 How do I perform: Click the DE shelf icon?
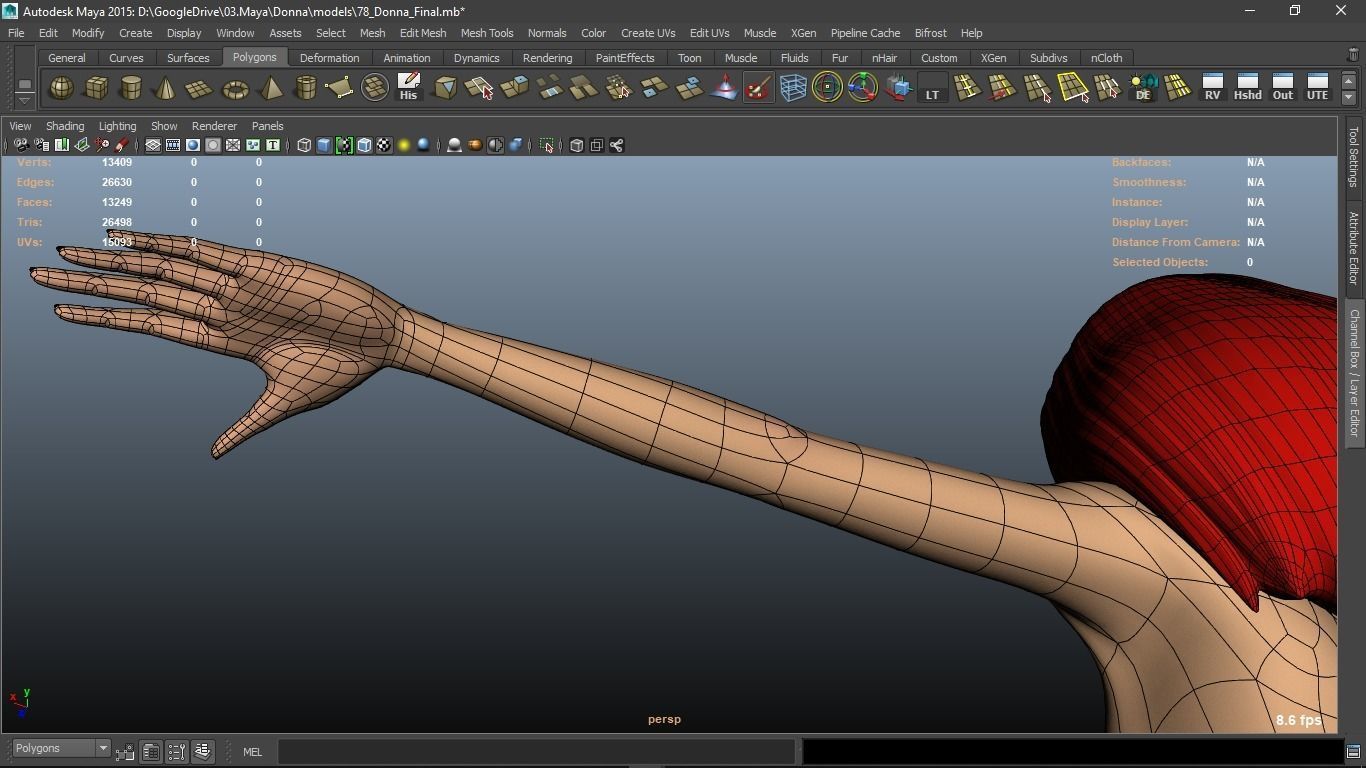pos(1143,88)
